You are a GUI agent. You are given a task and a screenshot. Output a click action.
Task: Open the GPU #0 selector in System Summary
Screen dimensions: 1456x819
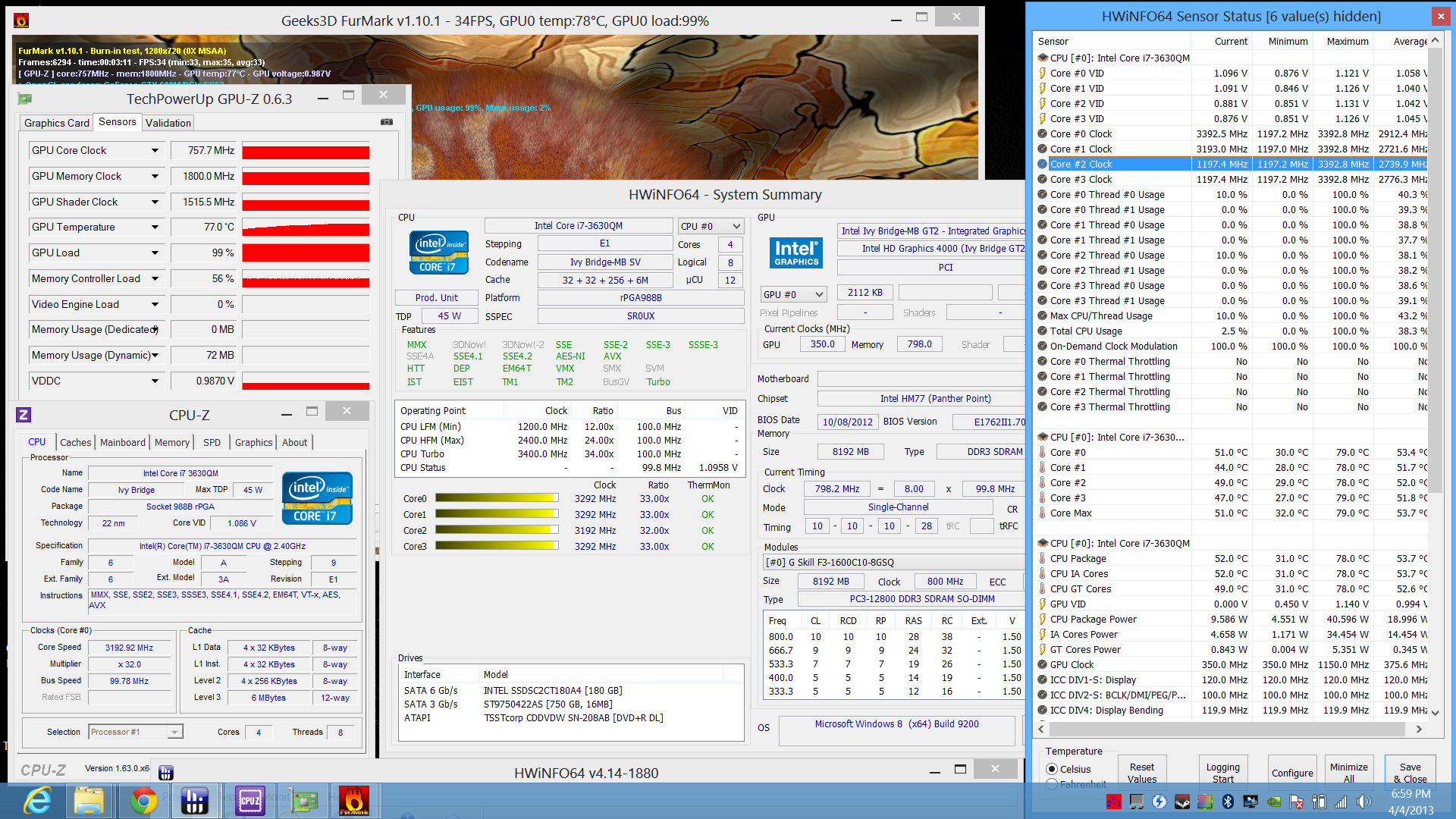click(793, 294)
